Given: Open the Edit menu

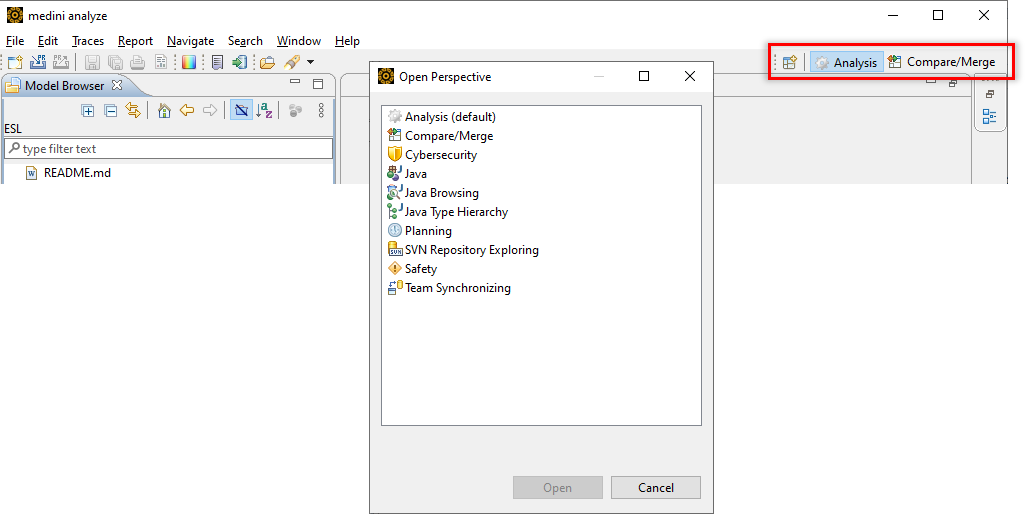Looking at the screenshot, I should 48,41.
